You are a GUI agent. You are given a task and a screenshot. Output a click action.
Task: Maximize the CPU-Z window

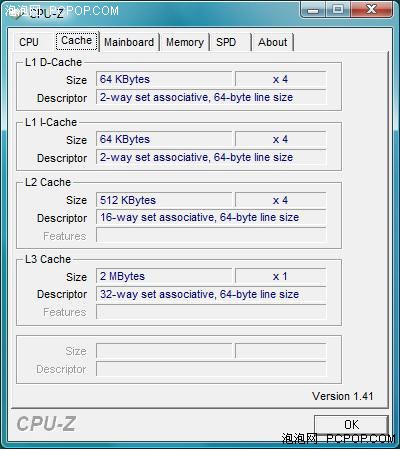click(x=338, y=9)
